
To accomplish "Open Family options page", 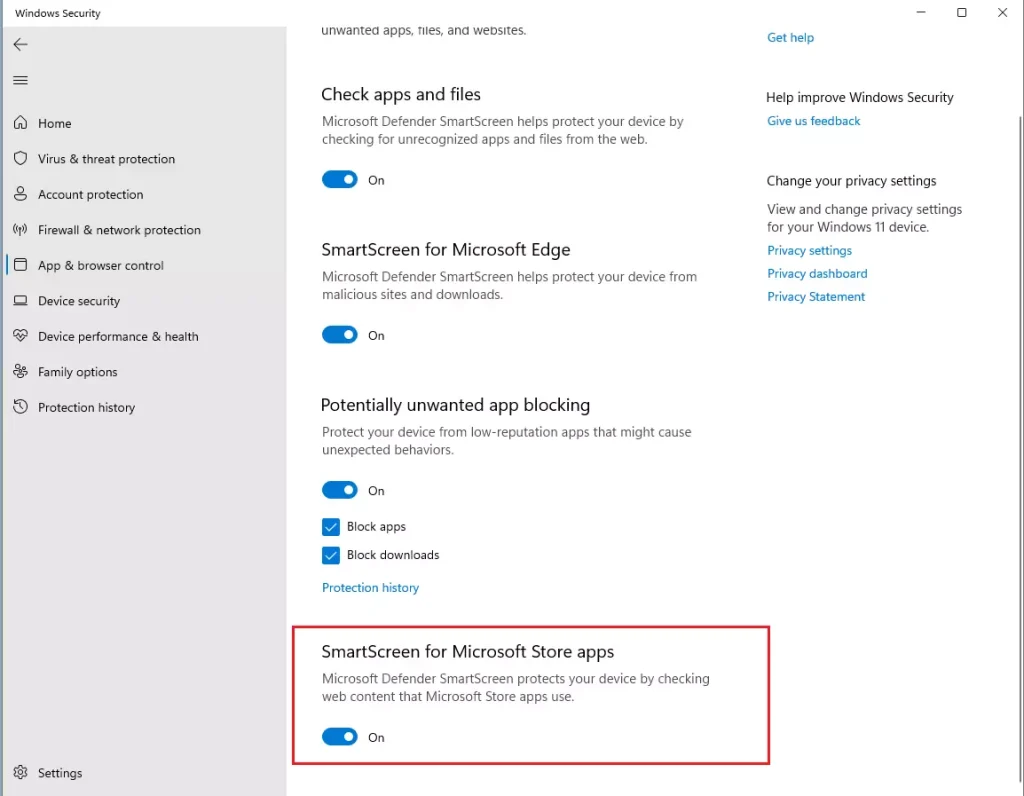I will [x=145, y=372].
